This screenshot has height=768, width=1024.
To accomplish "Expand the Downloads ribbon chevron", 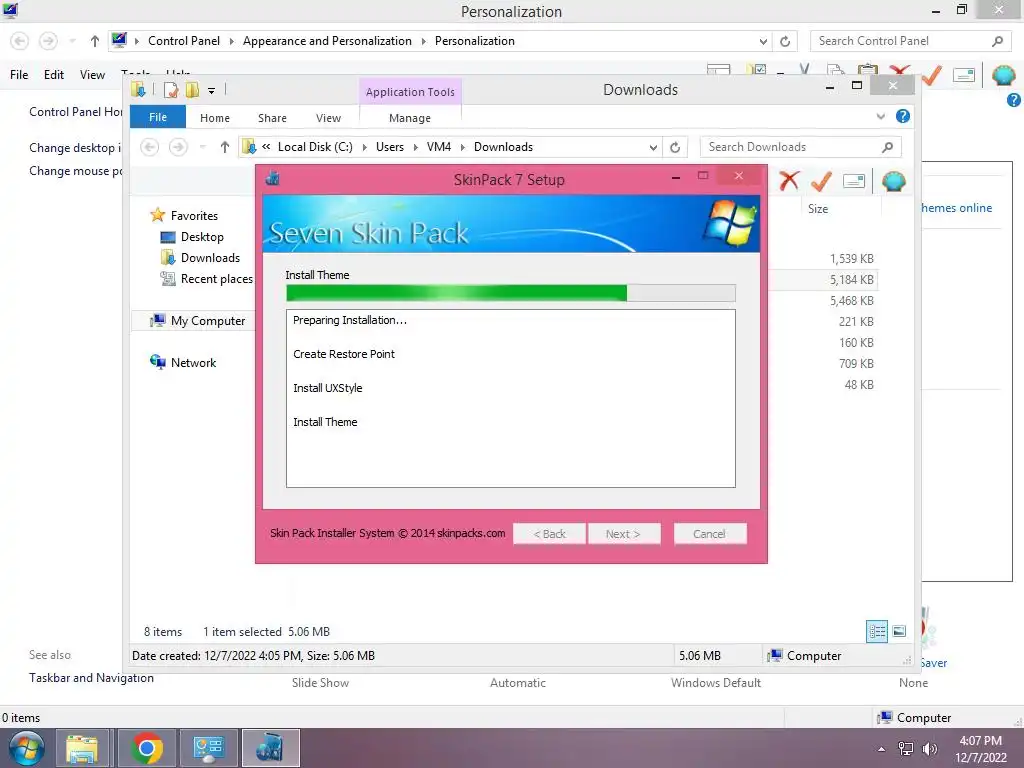I will tap(880, 116).
